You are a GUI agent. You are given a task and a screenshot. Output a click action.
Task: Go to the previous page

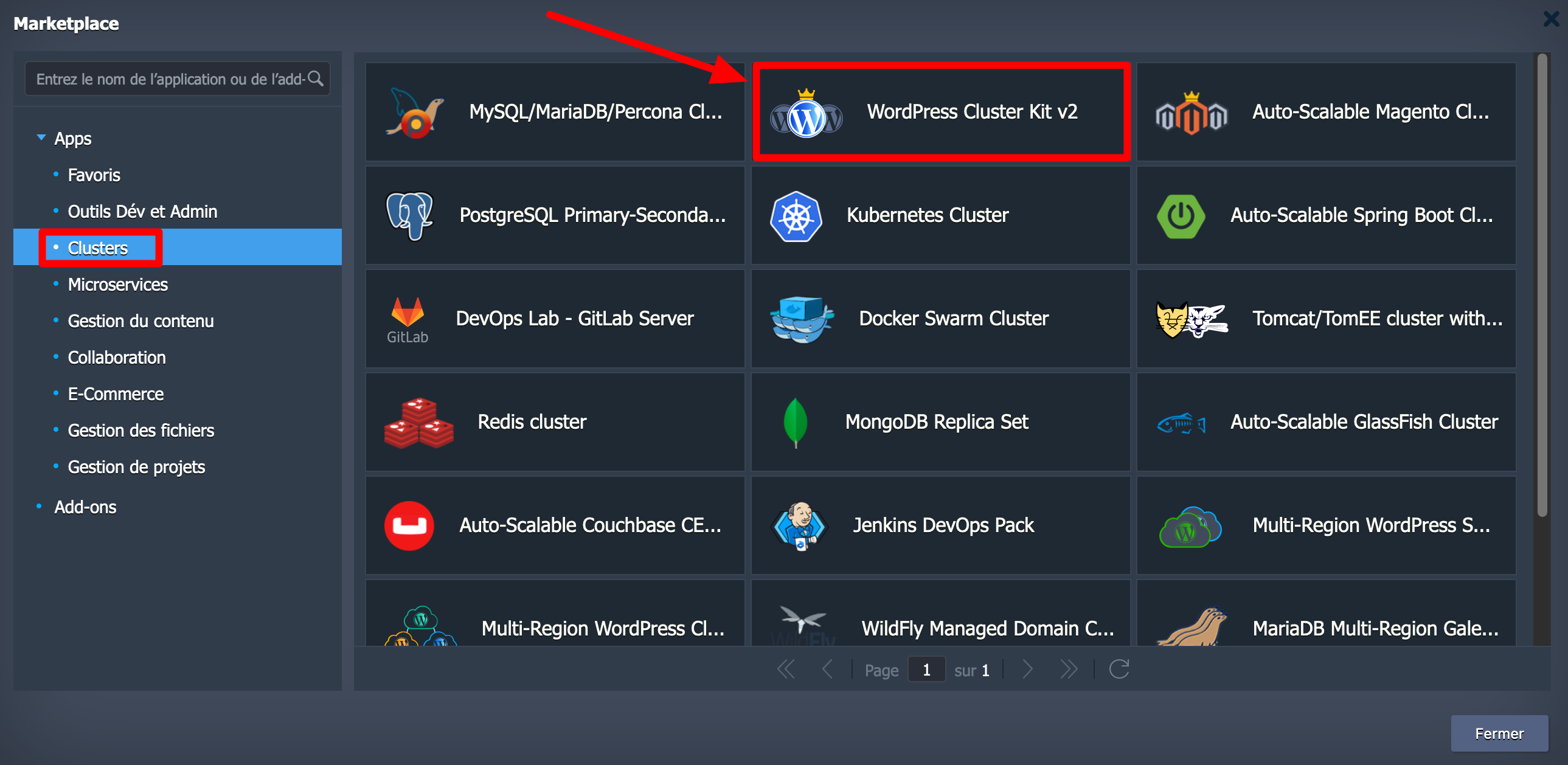[827, 670]
